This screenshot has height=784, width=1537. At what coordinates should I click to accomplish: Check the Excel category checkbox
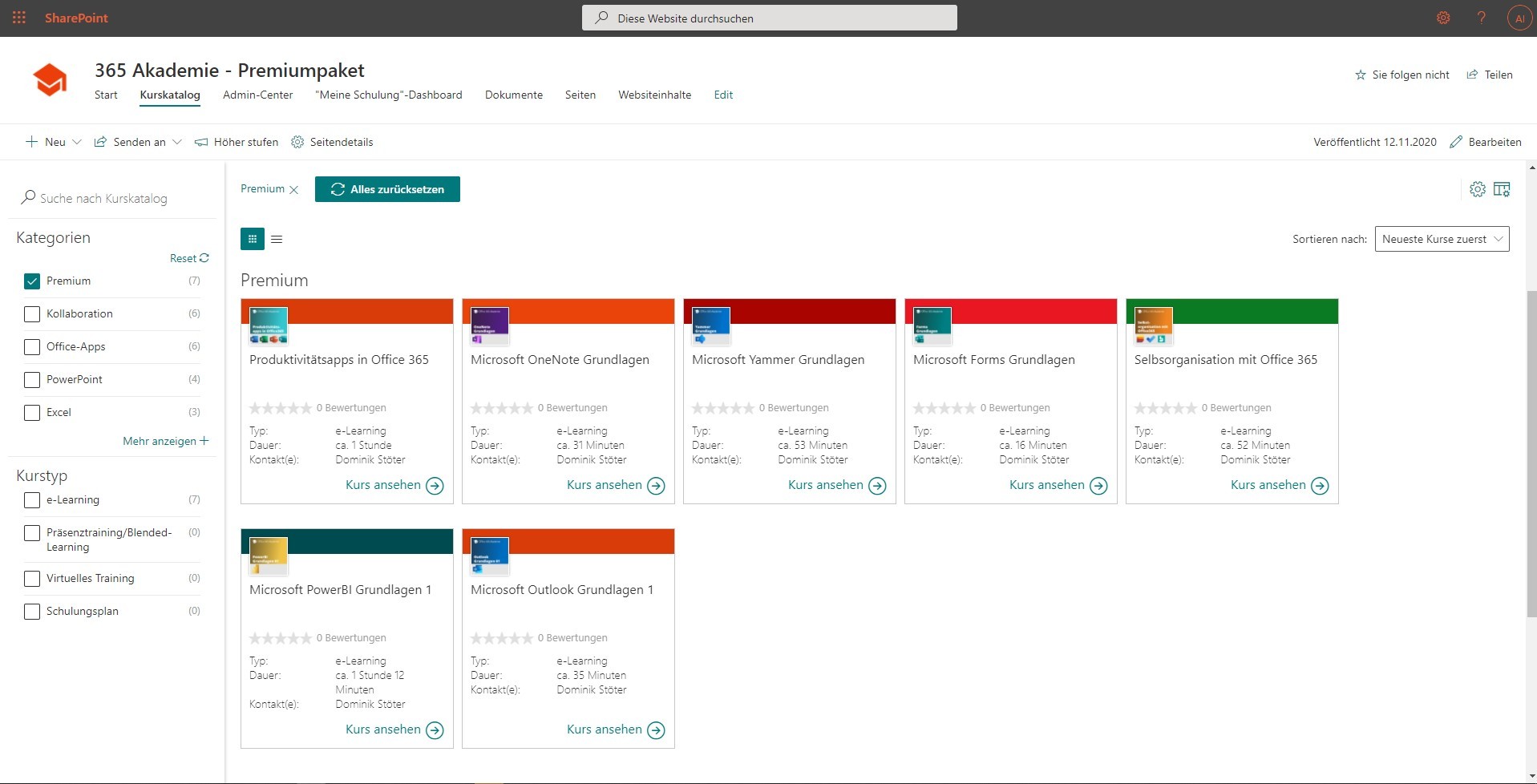click(x=32, y=413)
